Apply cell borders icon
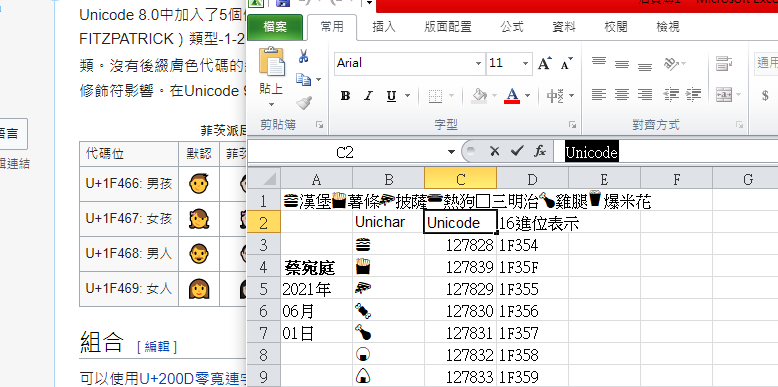 pos(435,96)
